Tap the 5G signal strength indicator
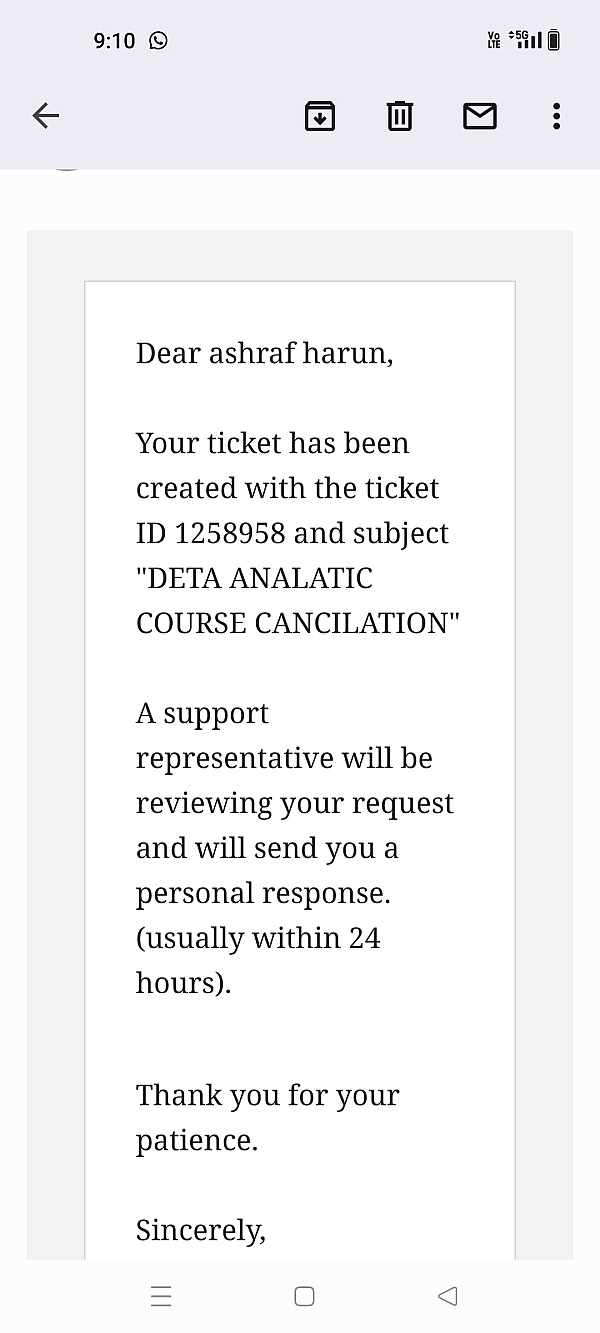600x1333 pixels. coord(526,40)
